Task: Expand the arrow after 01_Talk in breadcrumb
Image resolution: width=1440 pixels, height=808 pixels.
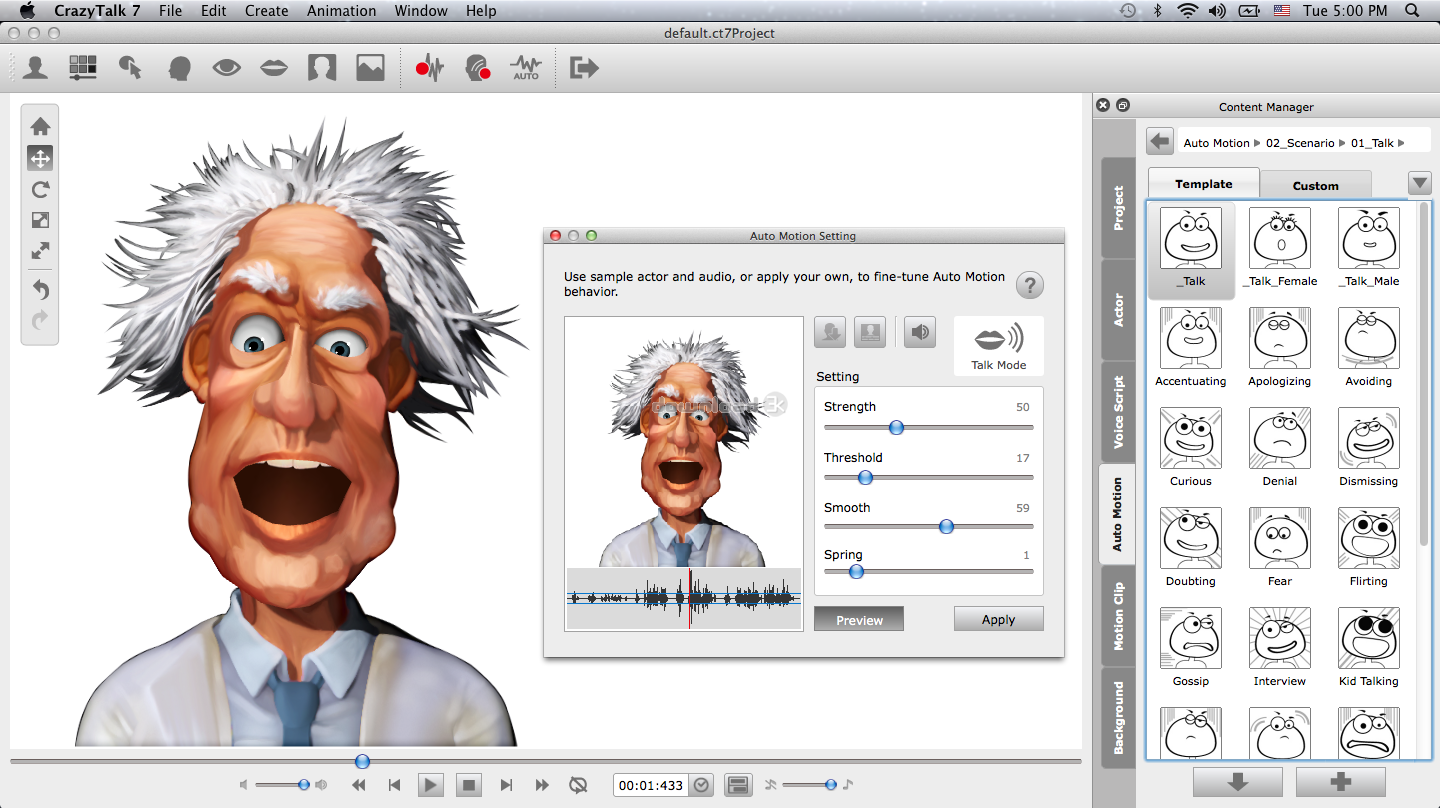Action: coord(1401,143)
